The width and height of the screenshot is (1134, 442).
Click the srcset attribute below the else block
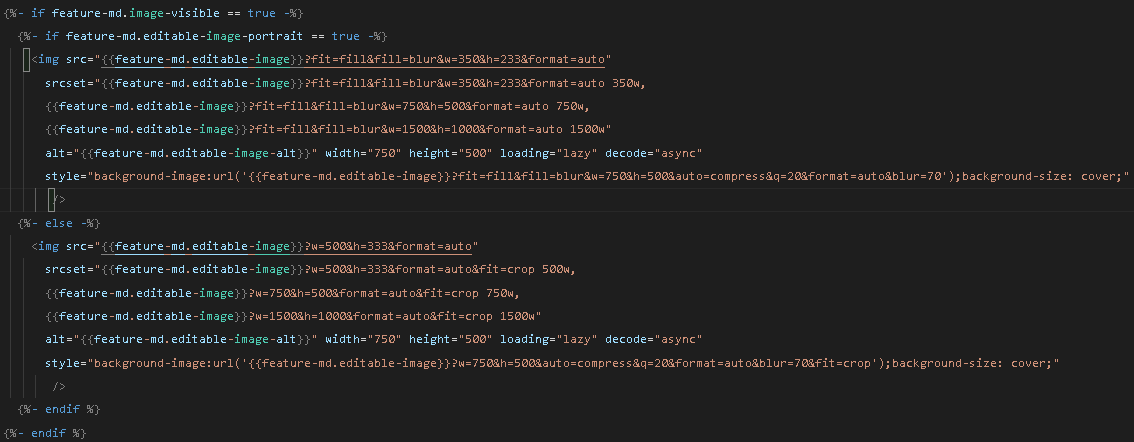[66, 269]
